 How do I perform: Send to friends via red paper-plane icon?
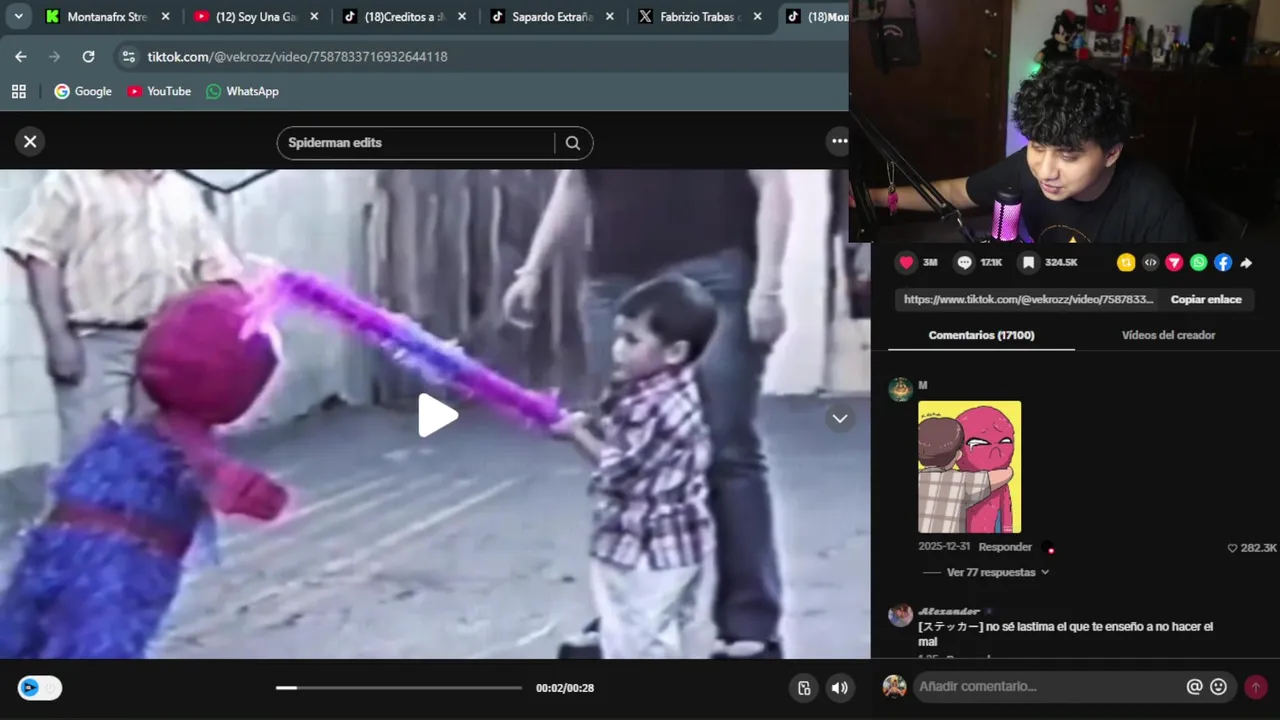tap(1174, 263)
